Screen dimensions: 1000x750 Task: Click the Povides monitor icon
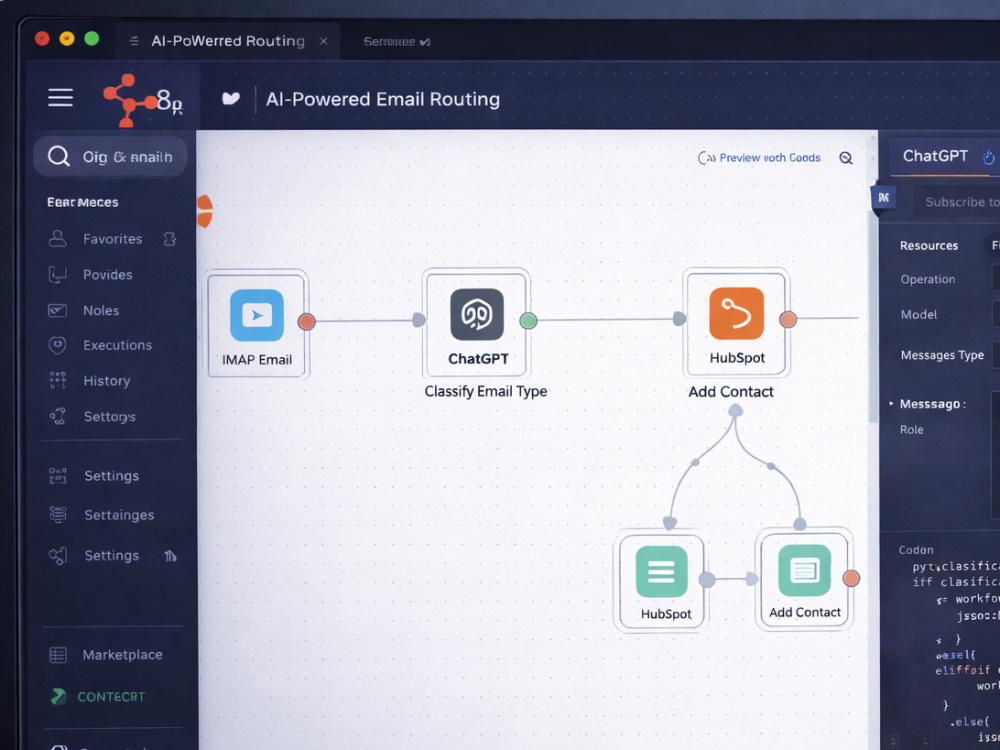[57, 275]
